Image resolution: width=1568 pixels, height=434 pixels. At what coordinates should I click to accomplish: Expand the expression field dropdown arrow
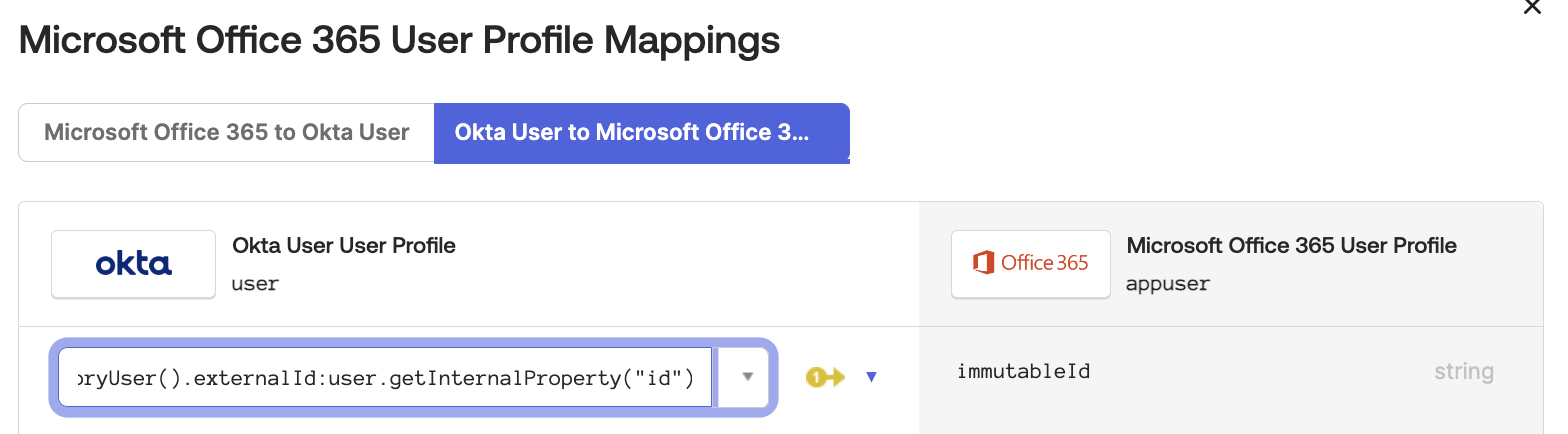point(747,377)
